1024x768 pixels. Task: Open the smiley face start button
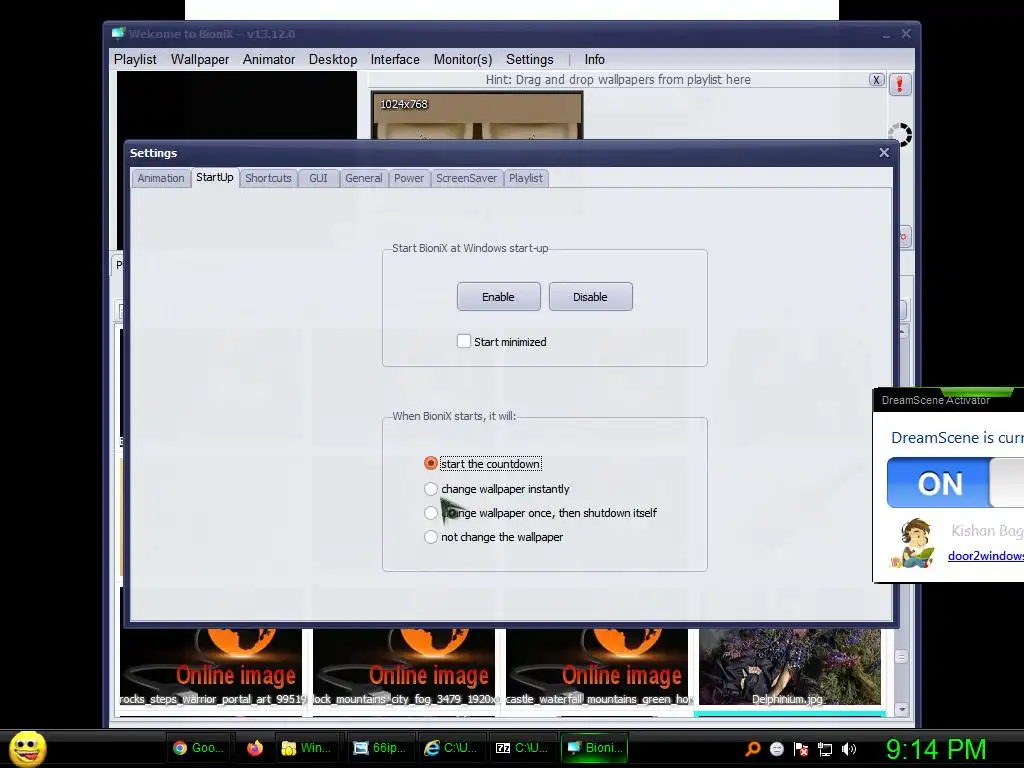point(27,748)
